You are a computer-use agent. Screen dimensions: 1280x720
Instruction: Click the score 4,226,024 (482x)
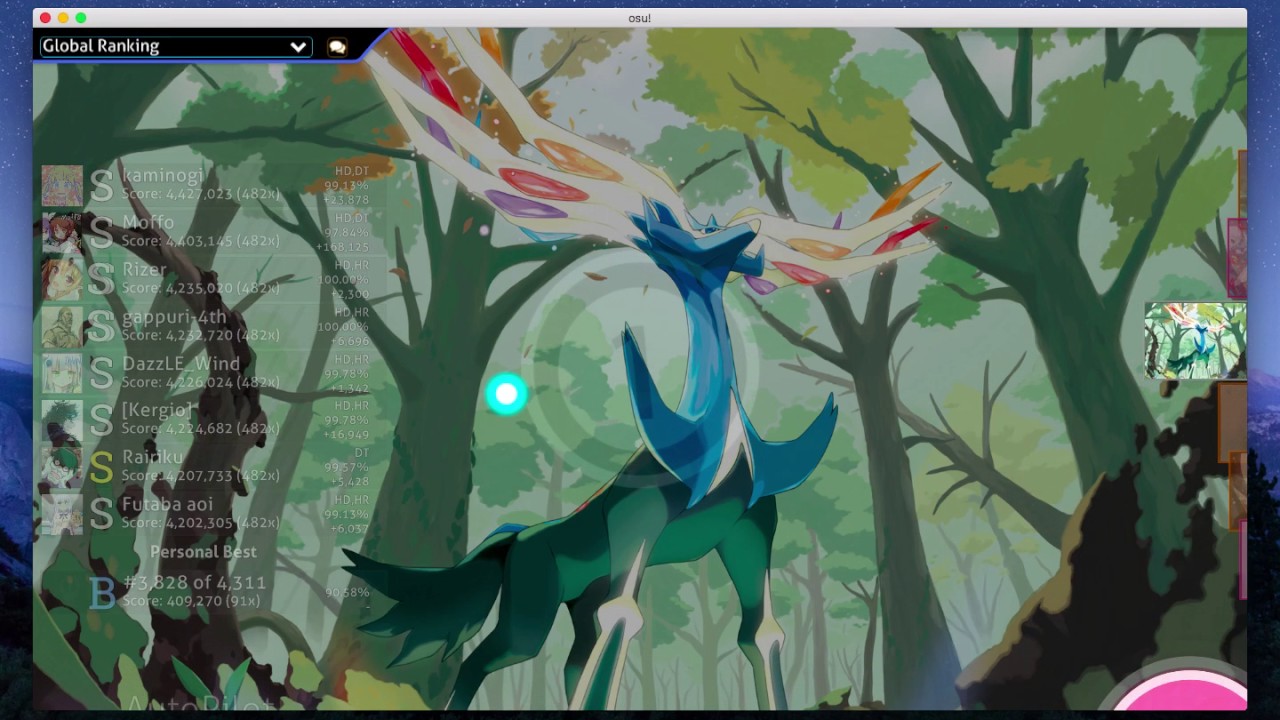pyautogui.click(x=201, y=382)
